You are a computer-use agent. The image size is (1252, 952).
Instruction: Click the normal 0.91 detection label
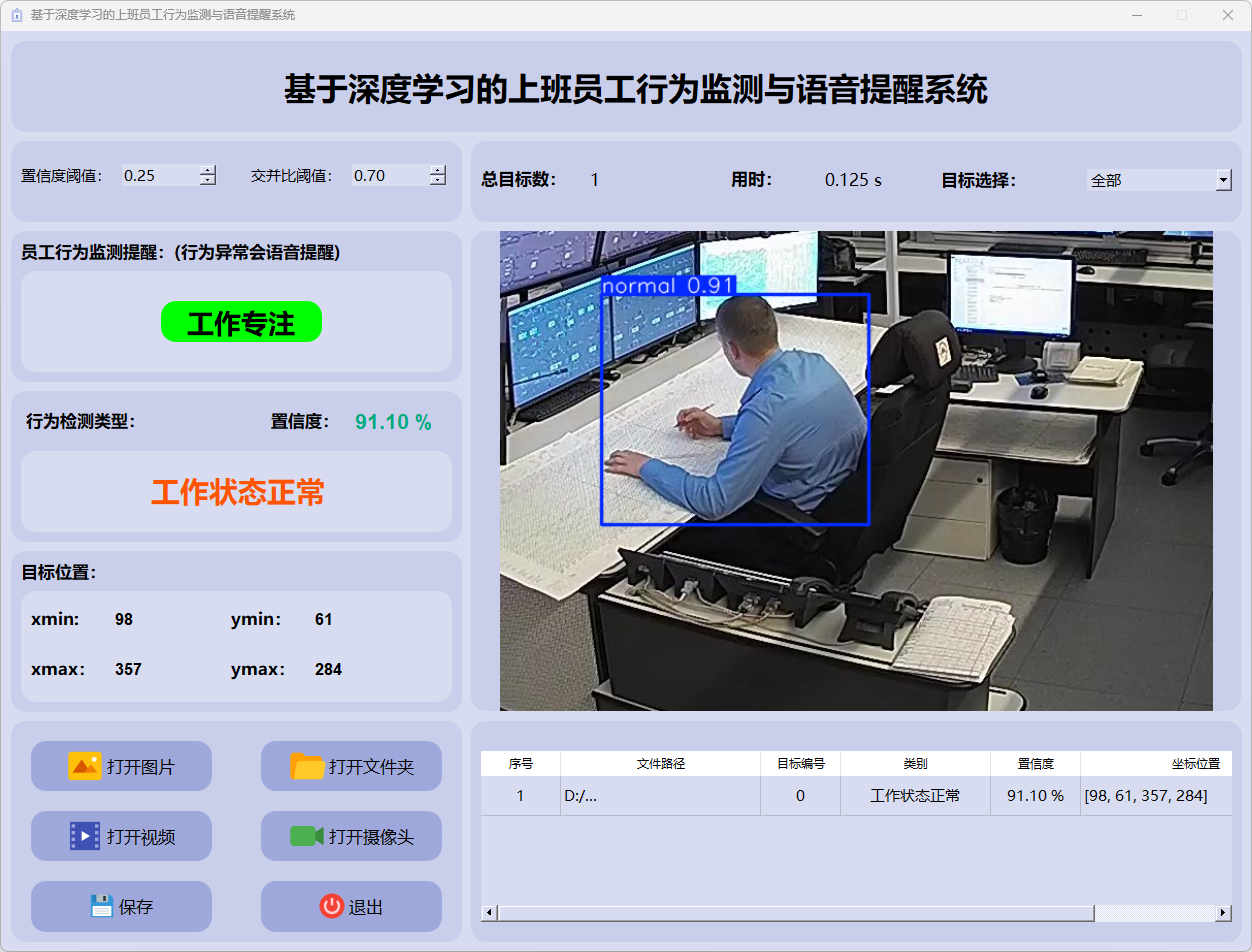tap(668, 286)
